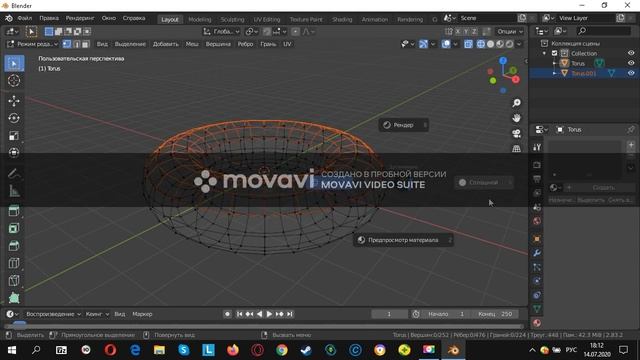Image resolution: width=640 pixels, height=360 pixels.
Task: Expand the Torus.001 outliner item
Action: click(x=554, y=73)
